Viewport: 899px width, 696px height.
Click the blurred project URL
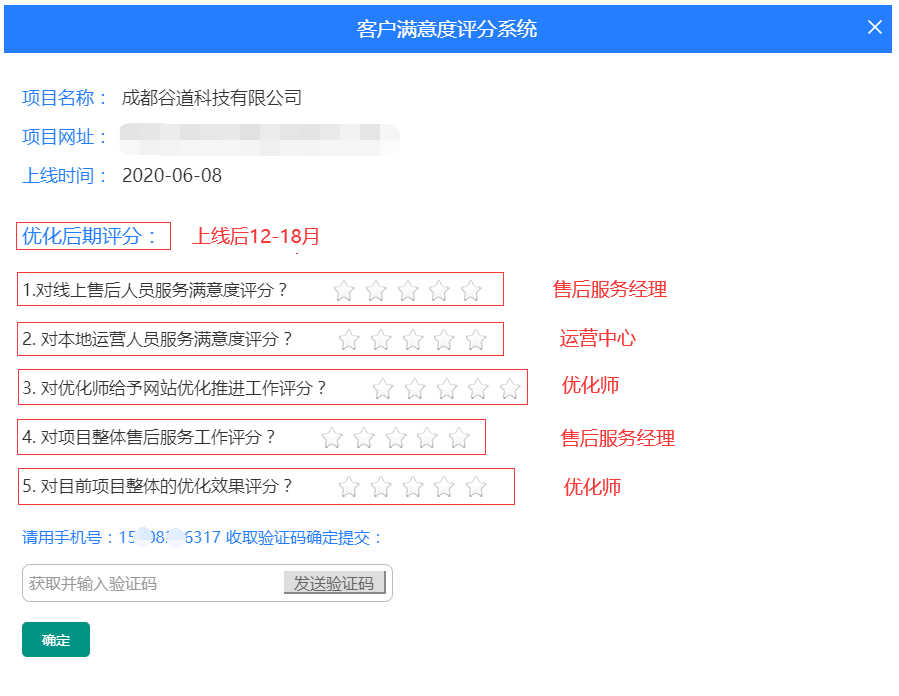click(258, 137)
